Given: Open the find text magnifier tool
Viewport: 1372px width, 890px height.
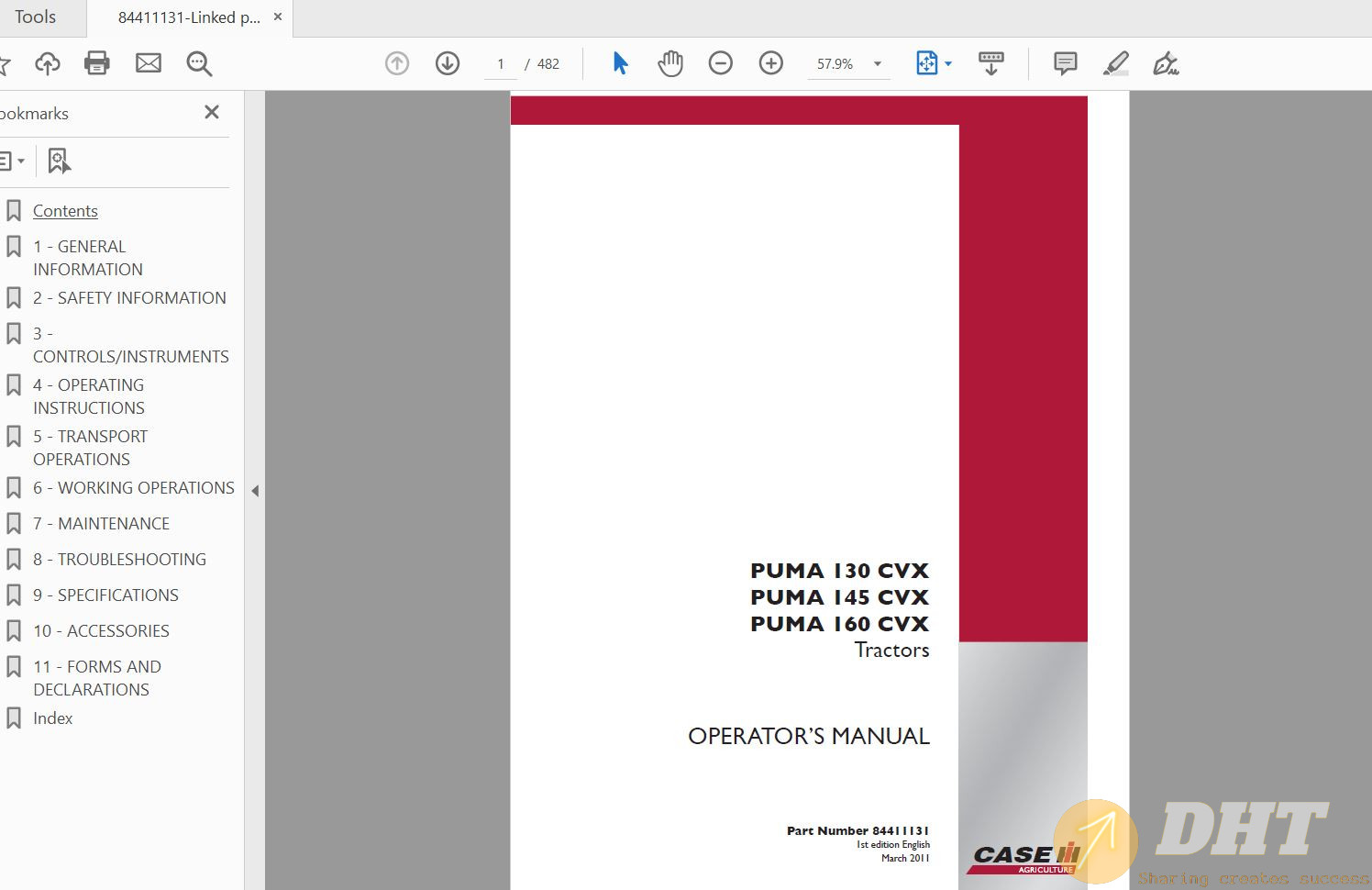Looking at the screenshot, I should 199,63.
